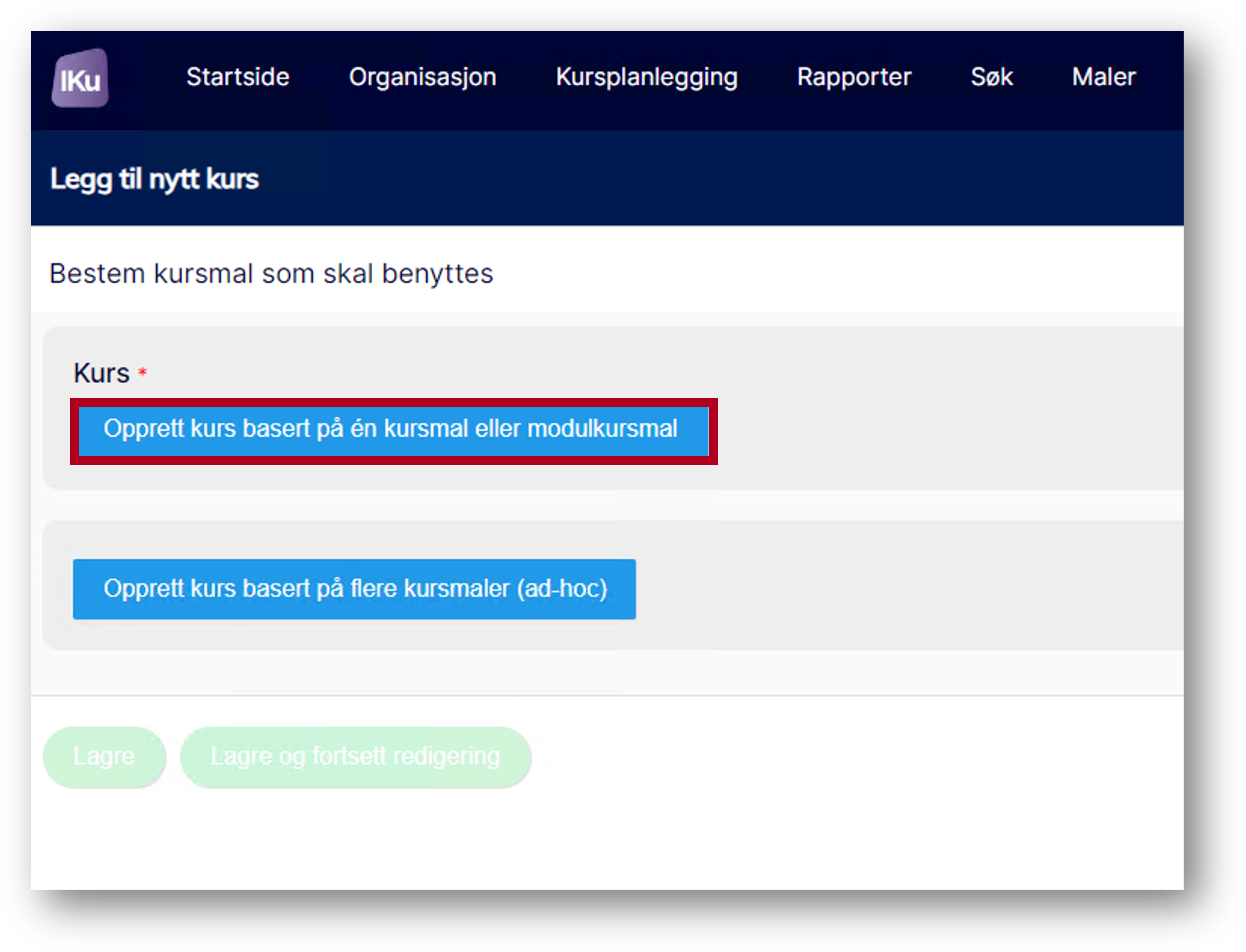Click the 'Kurs' field label
Image resolution: width=1246 pixels, height=952 pixels.
coord(101,373)
